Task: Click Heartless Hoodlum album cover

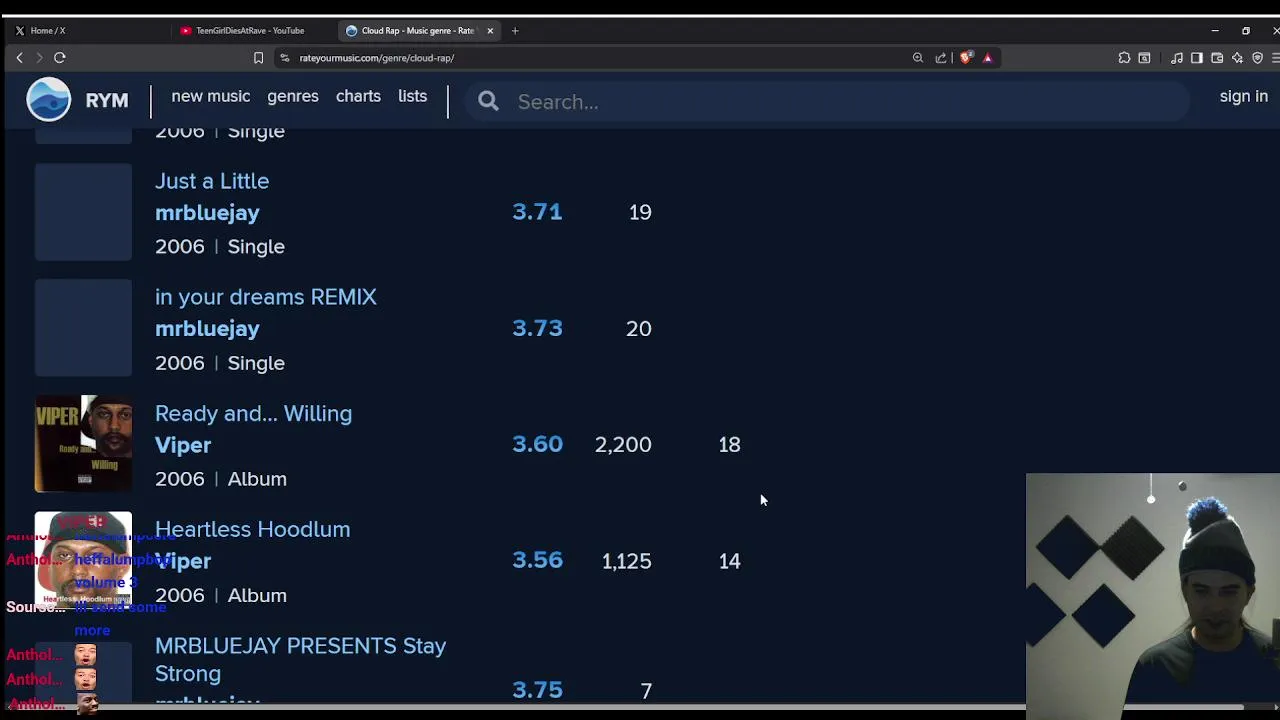Action: click(x=83, y=560)
